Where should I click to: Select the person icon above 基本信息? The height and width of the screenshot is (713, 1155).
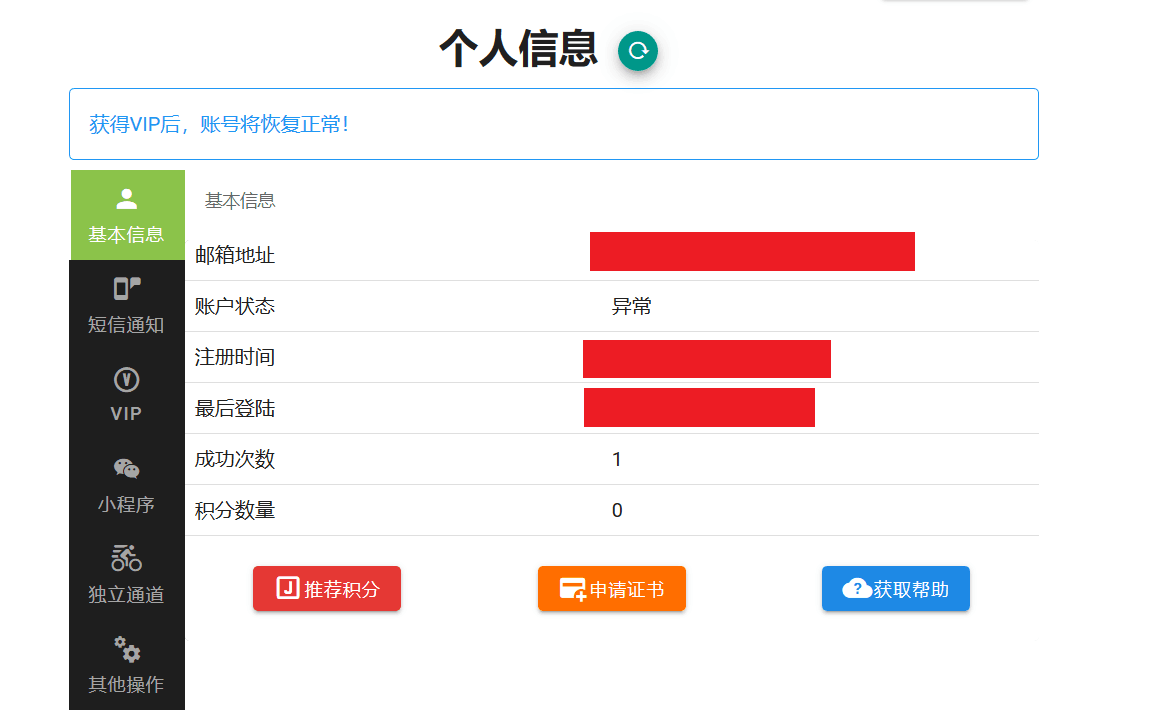tap(127, 199)
